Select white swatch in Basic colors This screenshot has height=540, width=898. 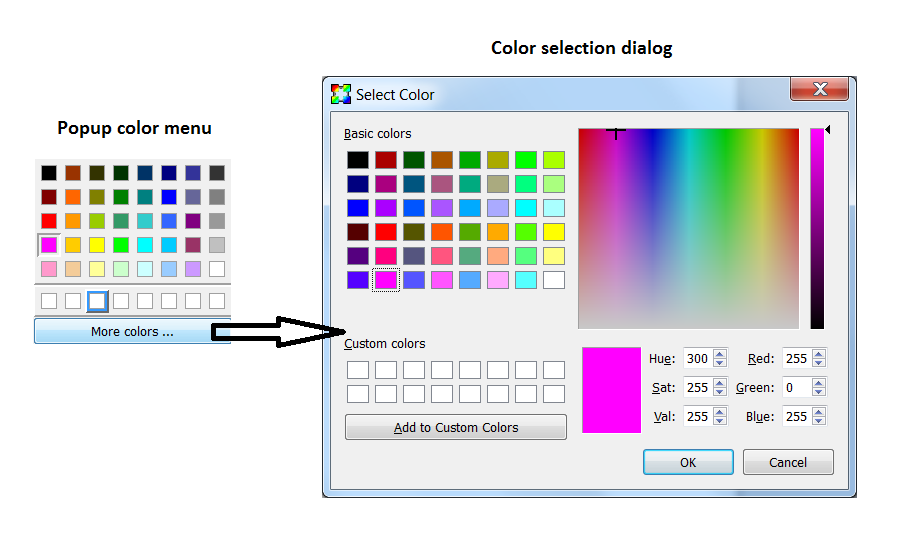554,280
